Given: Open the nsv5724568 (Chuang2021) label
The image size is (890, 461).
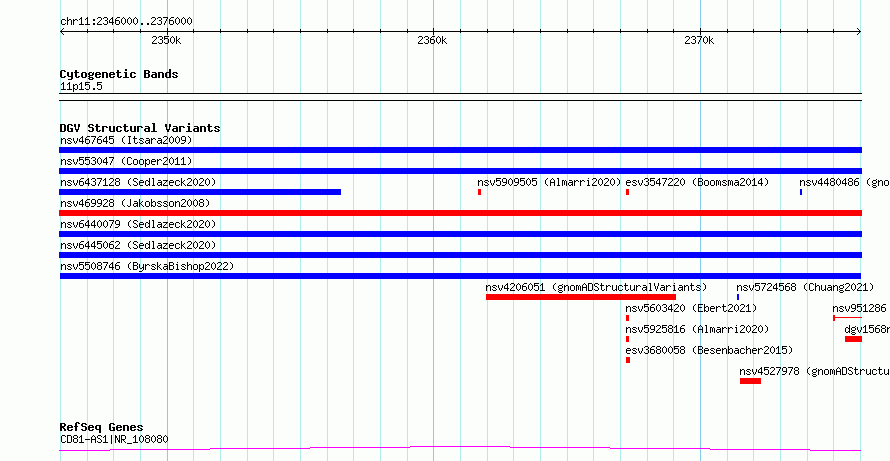Looking at the screenshot, I should 805,287.
